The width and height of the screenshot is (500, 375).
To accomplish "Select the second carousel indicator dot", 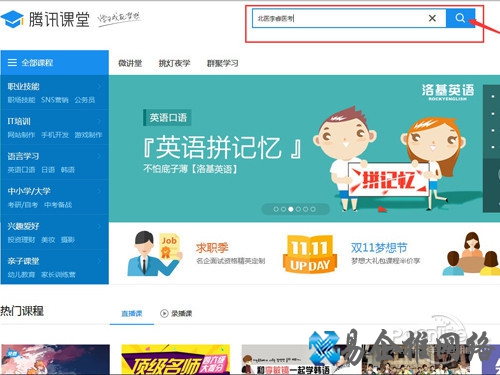I will click(x=283, y=209).
